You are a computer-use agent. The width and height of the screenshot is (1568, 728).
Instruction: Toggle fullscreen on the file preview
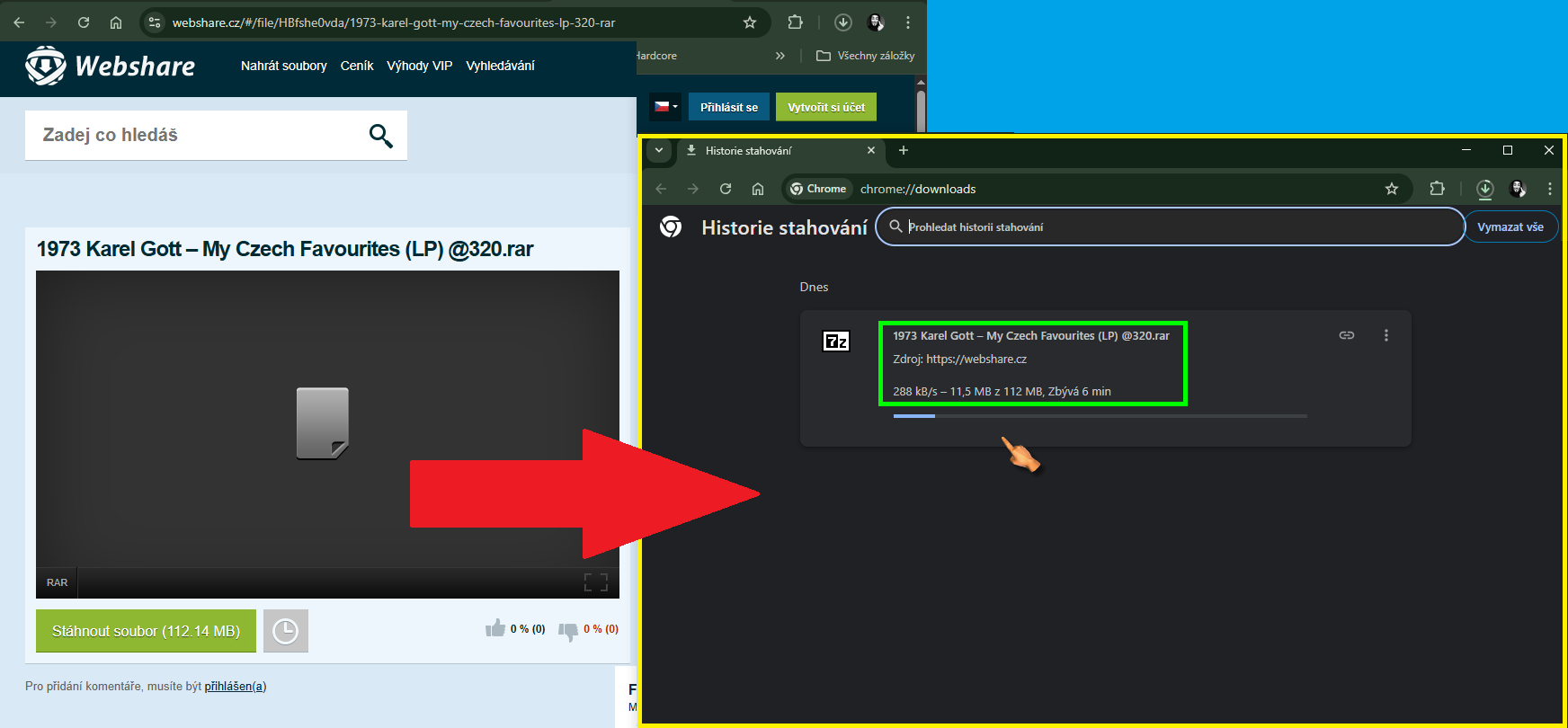pos(596,582)
